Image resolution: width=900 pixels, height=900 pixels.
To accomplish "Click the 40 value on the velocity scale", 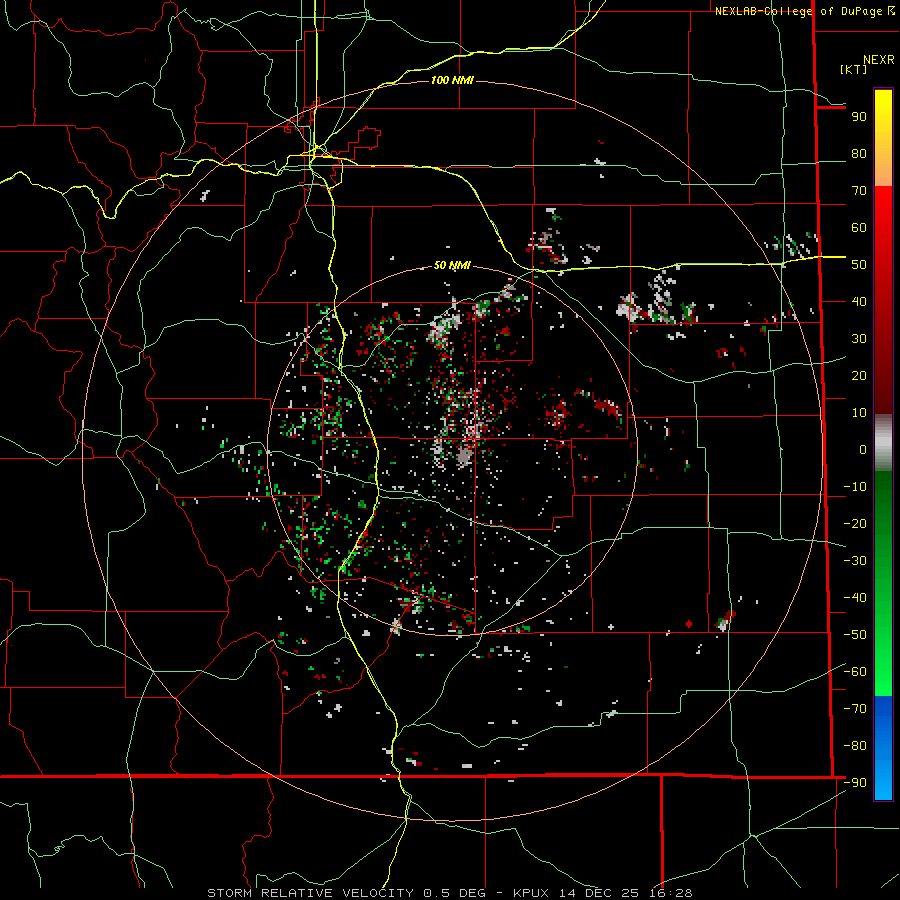I will pyautogui.click(x=859, y=302).
